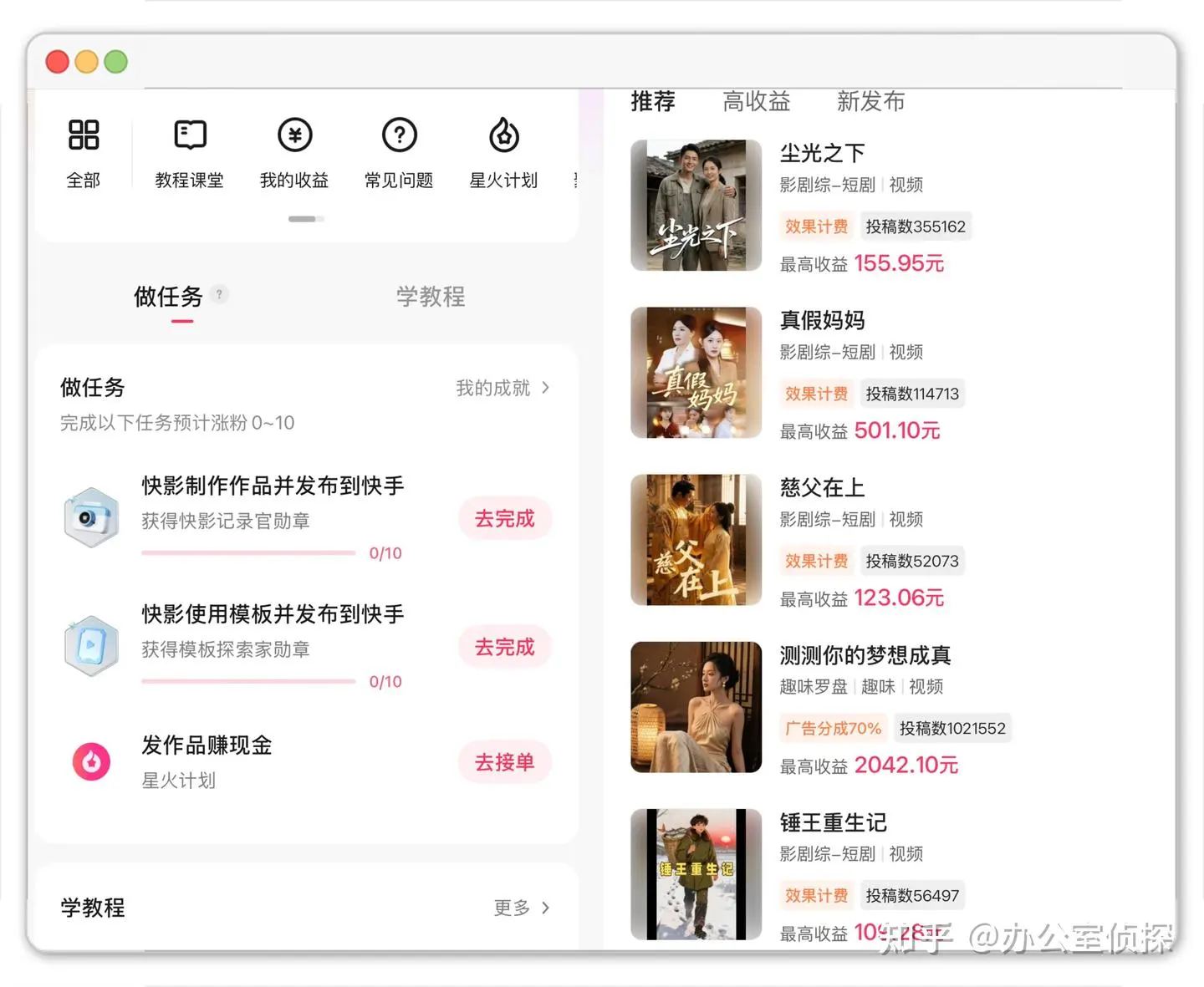Click 去完成 for 快影制作作品并发布到快手
Screen dimensions: 1204x987
[505, 518]
